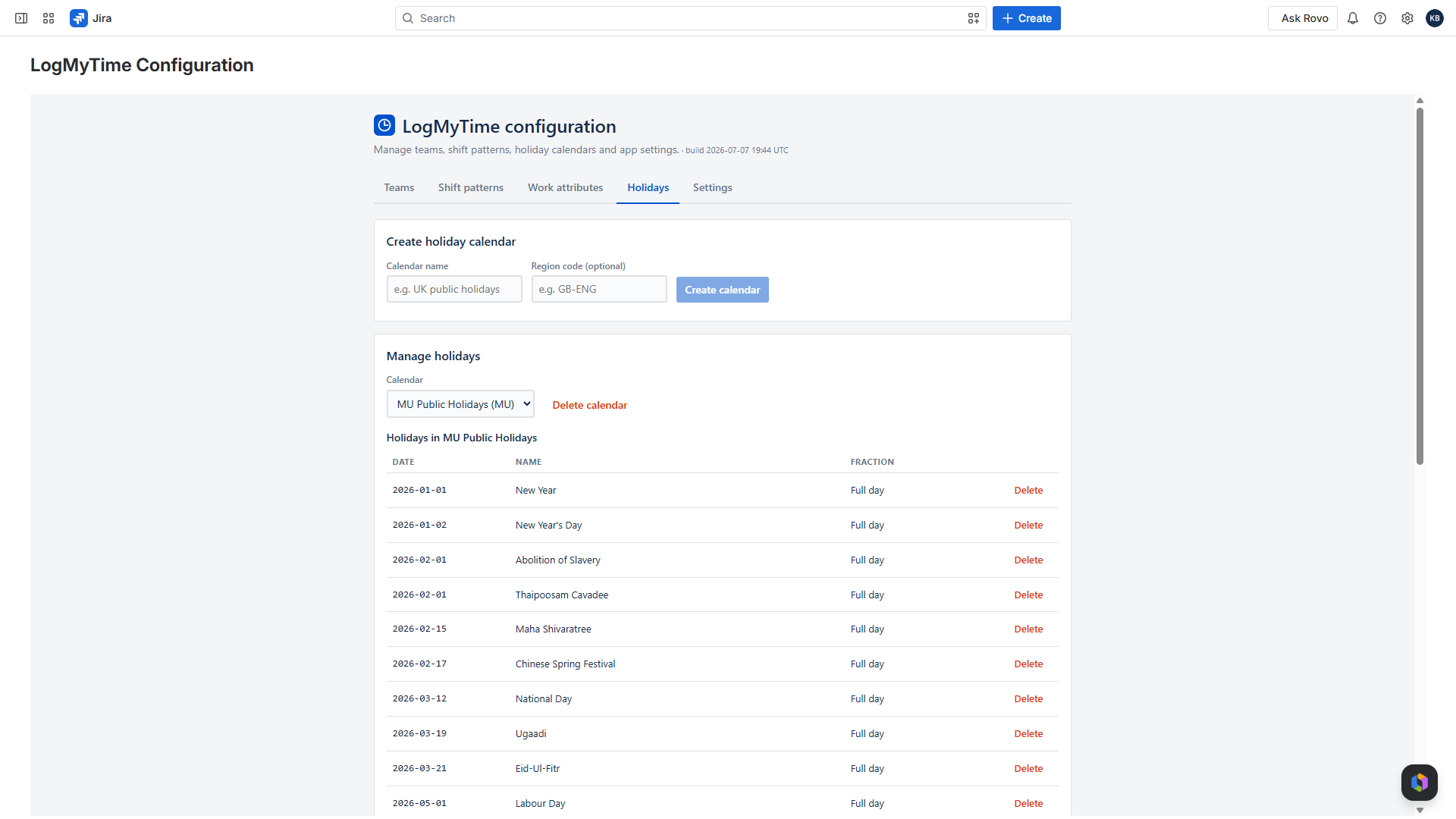The image size is (1456, 819).
Task: Select the Holidays tab
Action: pos(648,187)
